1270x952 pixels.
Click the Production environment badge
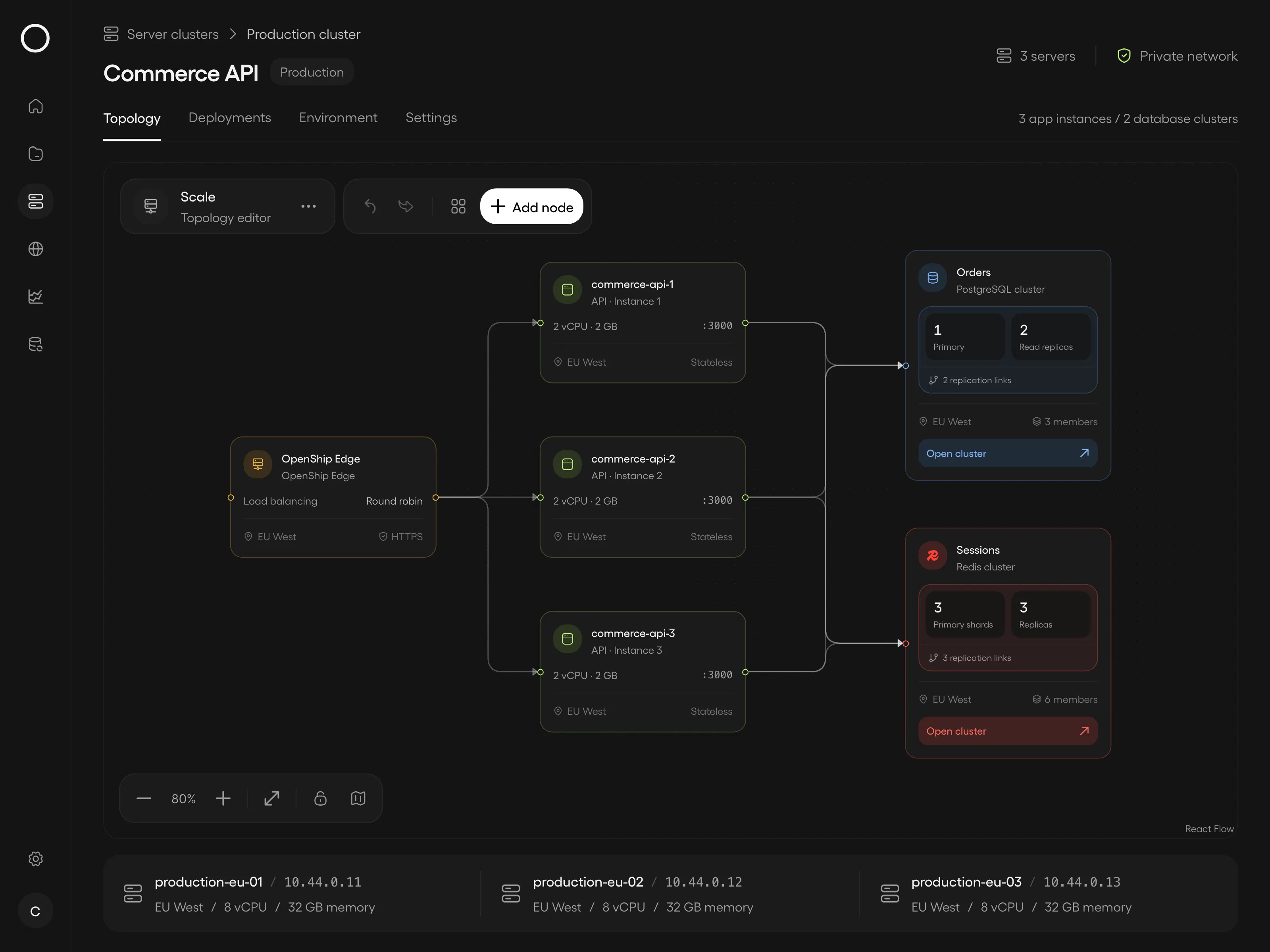click(x=312, y=72)
